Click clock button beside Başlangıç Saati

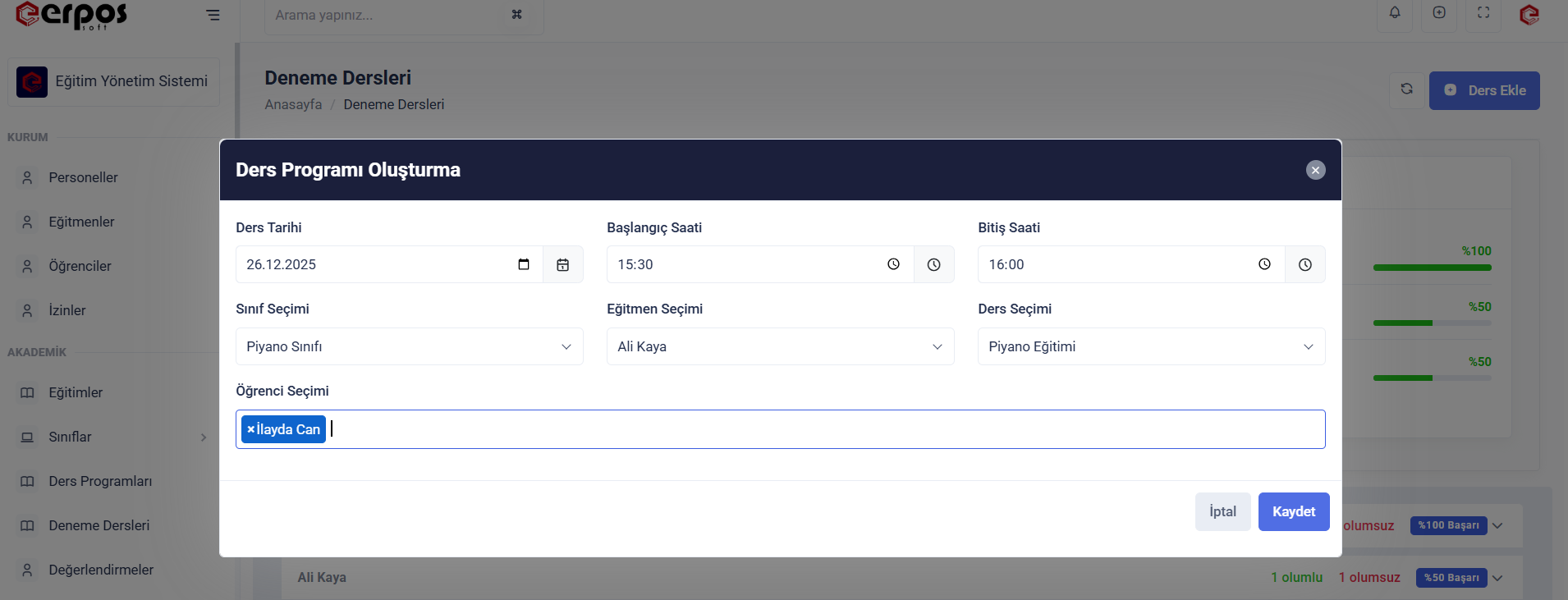point(933,264)
